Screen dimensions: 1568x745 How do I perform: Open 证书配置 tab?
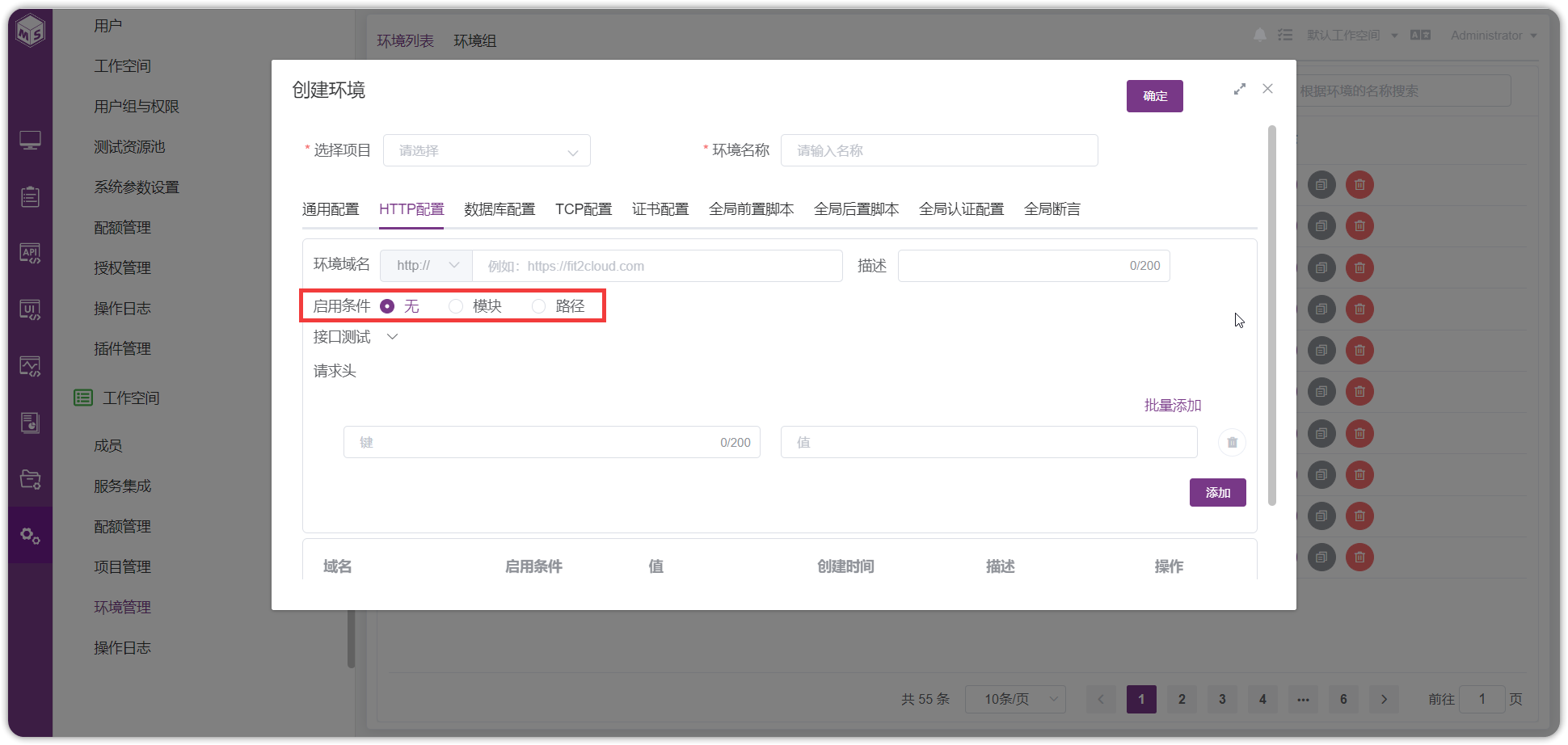[x=660, y=209]
